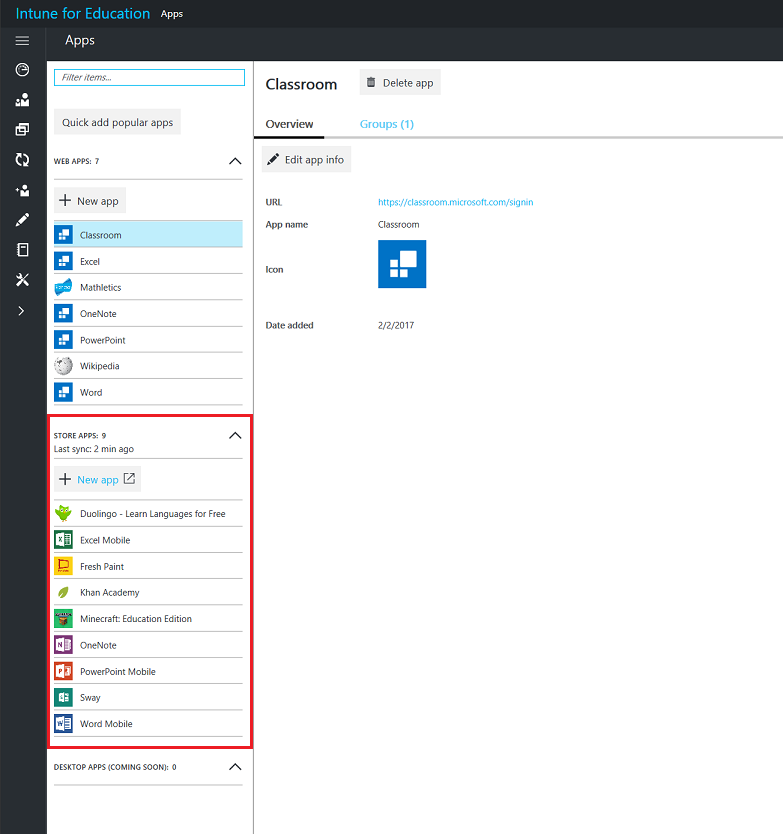
Task: Select Khan Academy store app
Action: [x=148, y=592]
